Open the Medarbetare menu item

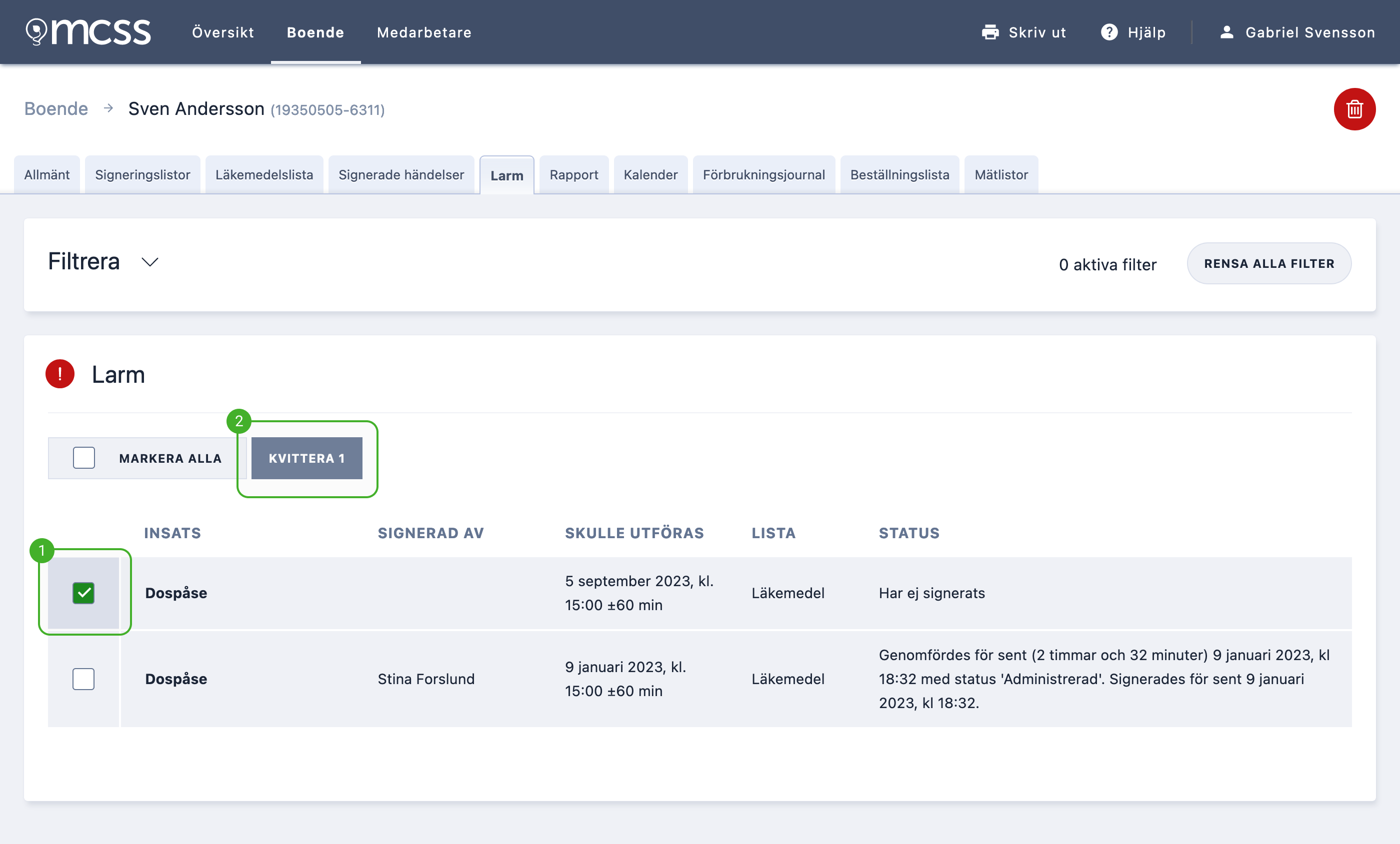pyautogui.click(x=424, y=32)
